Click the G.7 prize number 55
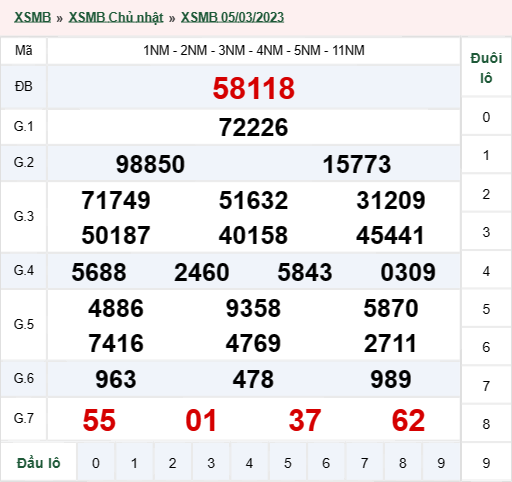The width and height of the screenshot is (512, 482). tap(99, 420)
